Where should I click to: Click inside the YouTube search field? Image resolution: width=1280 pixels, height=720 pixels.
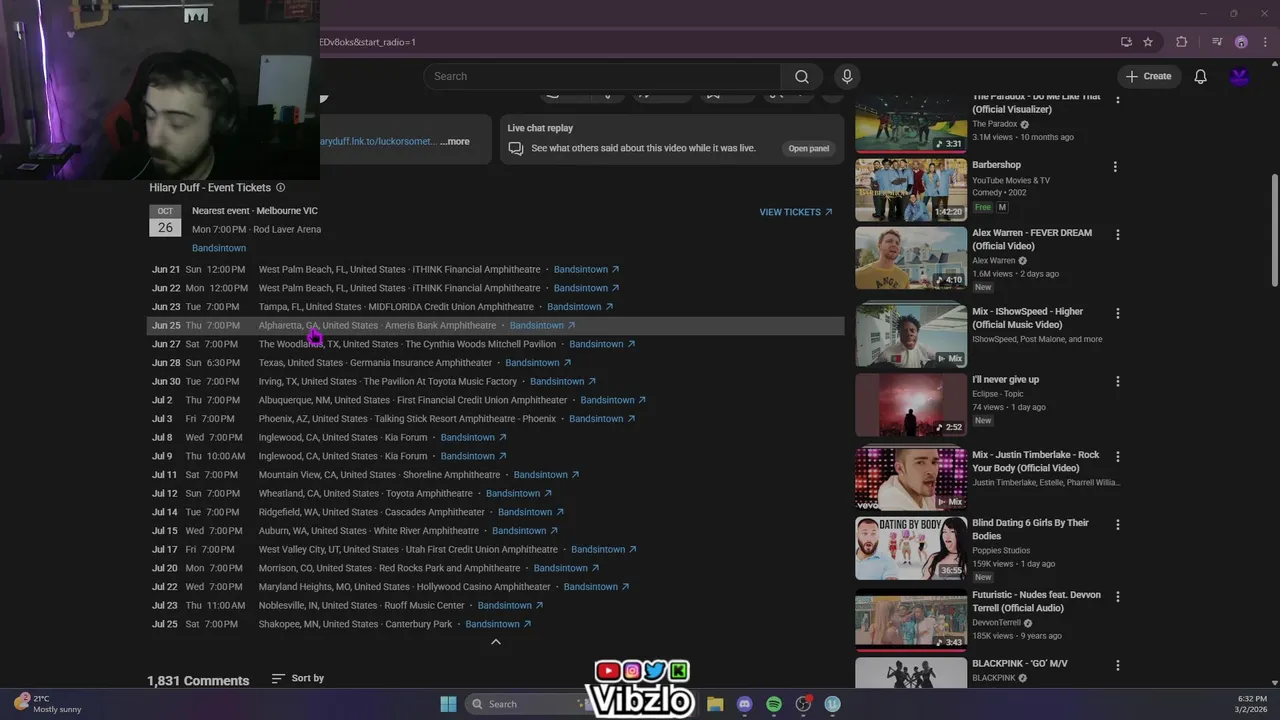tap(602, 76)
